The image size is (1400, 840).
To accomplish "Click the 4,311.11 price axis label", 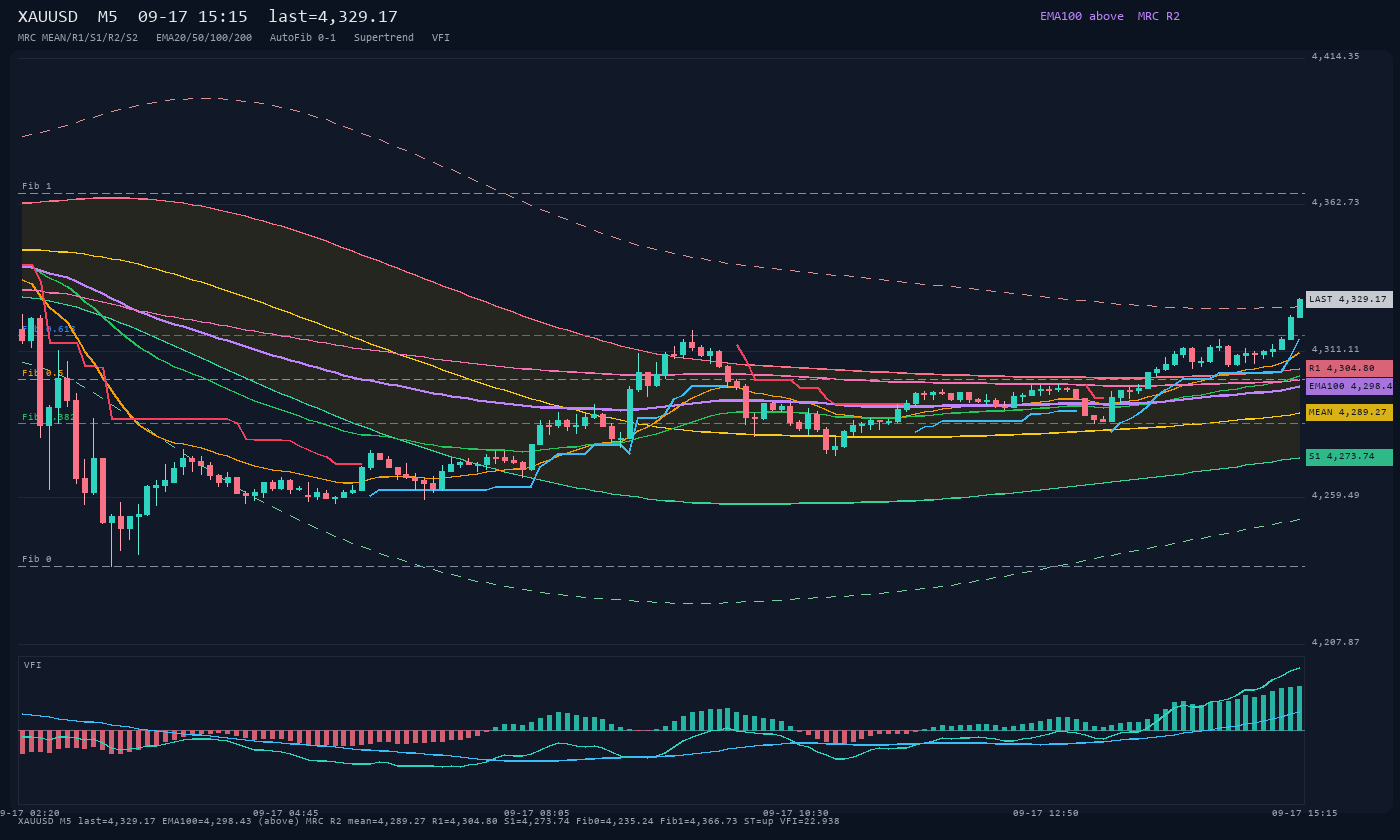I will coord(1335,349).
